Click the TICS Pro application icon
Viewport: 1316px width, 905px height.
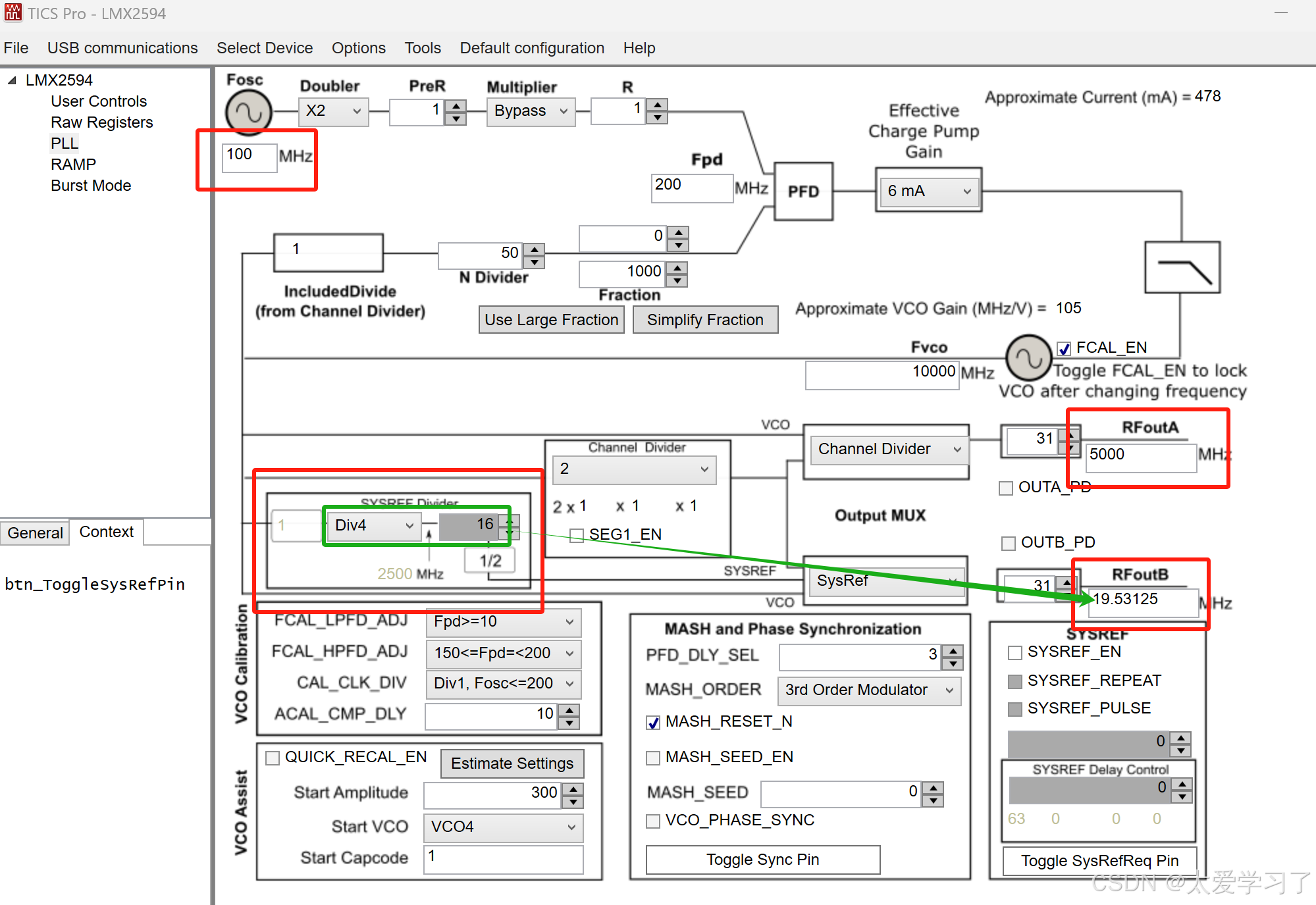click(x=13, y=13)
